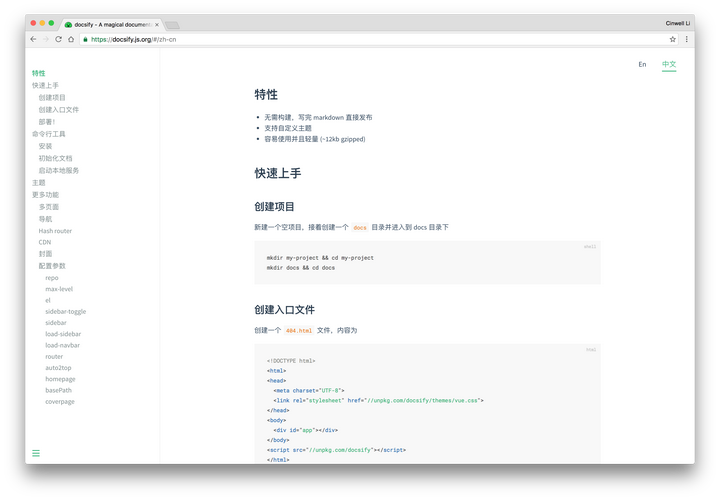Select coverpage option in sidebar
Image resolution: width=720 pixels, height=500 pixels.
coord(60,401)
